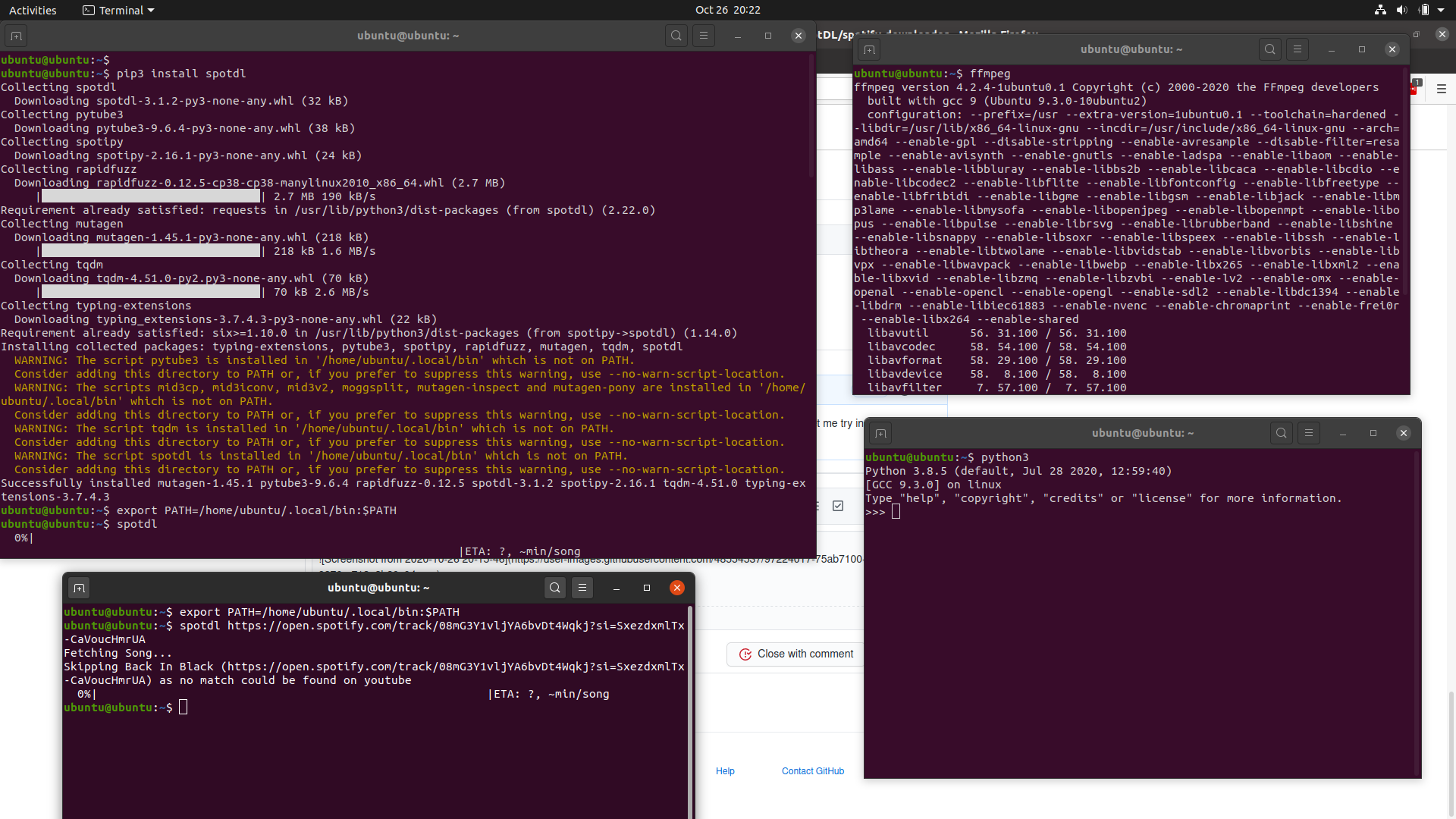Screen dimensions: 1456x819
Task: Maximize the ffmpeg terminal window
Action: (1362, 49)
